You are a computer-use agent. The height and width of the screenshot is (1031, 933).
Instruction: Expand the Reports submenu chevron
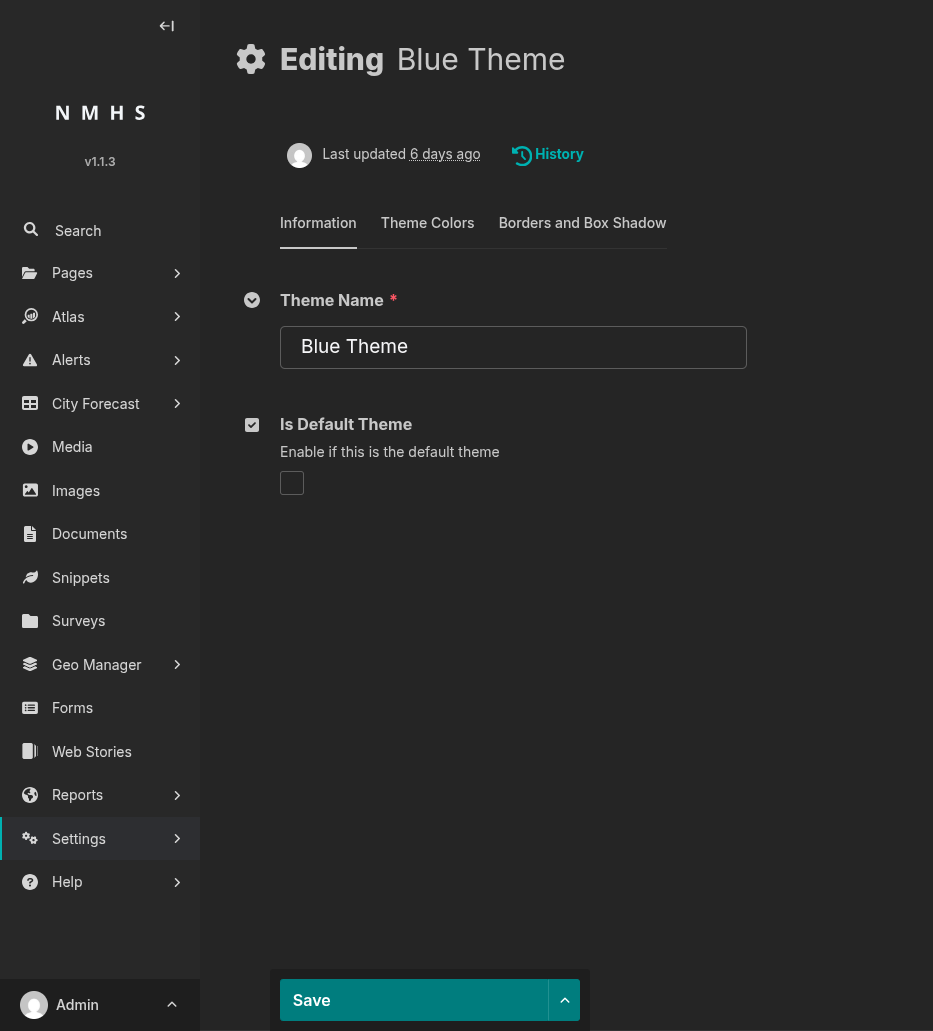(177, 795)
